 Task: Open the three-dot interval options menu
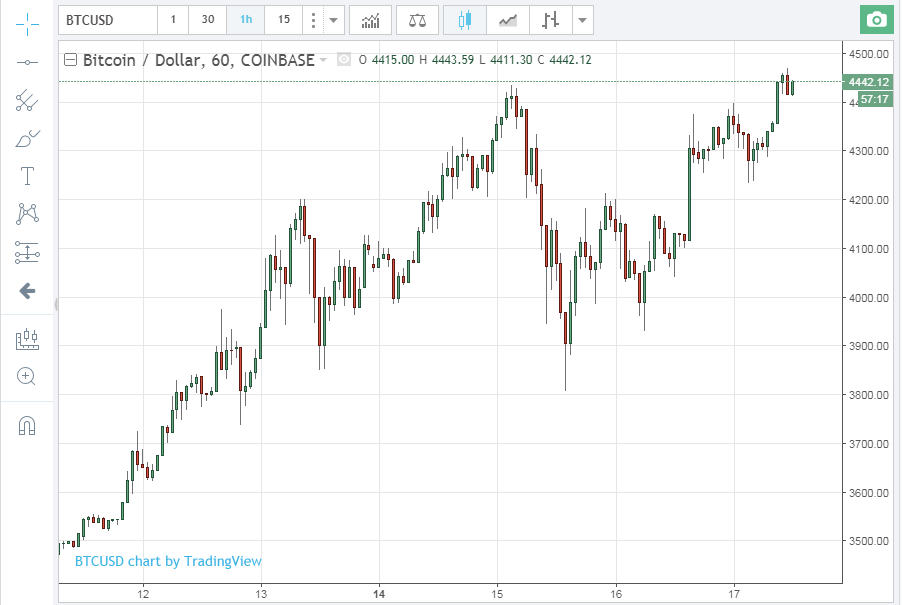coord(313,20)
